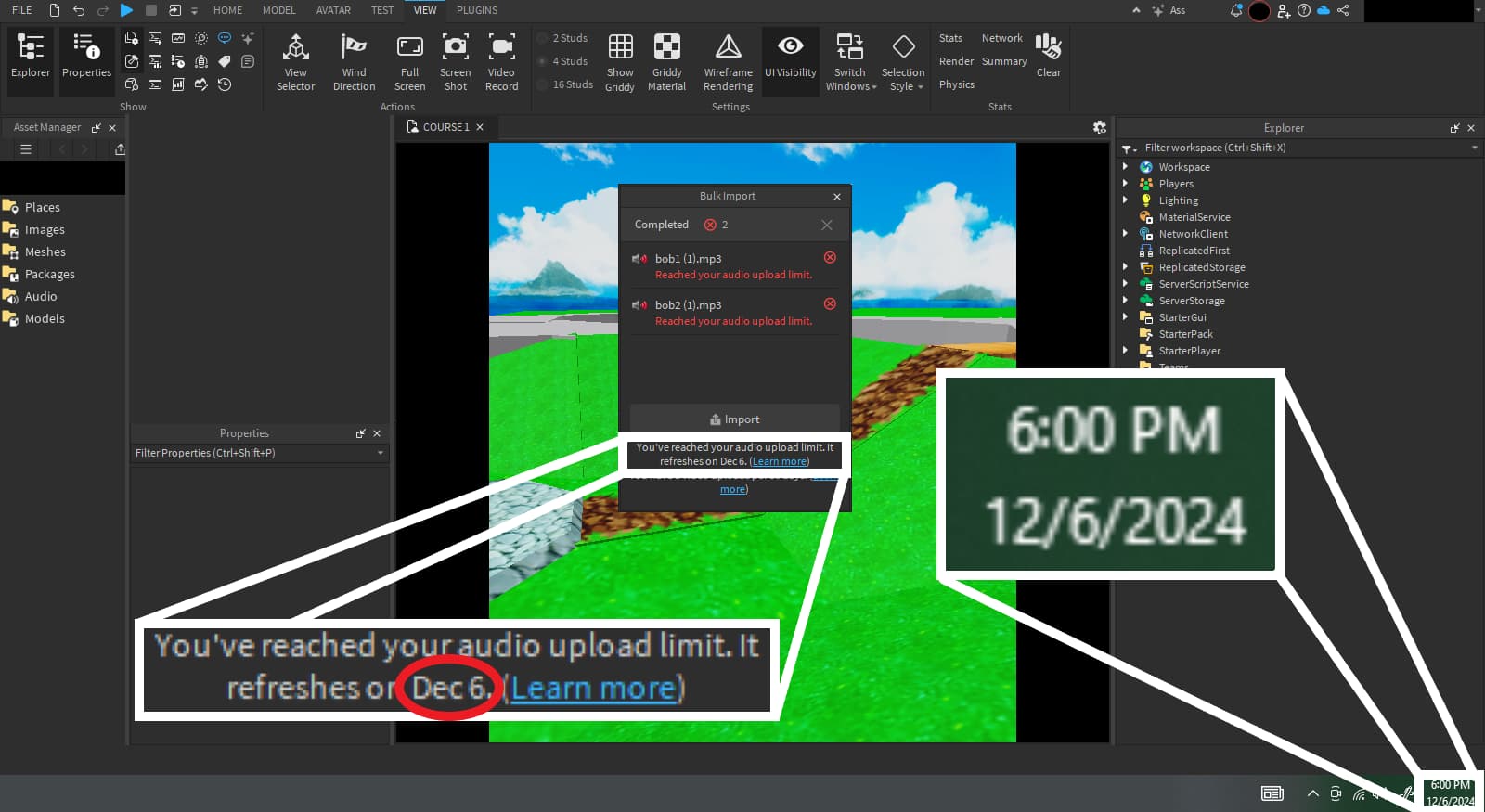This screenshot has height=812, width=1485.
Task: Open the viewport settings gear icon
Action: tap(1100, 127)
